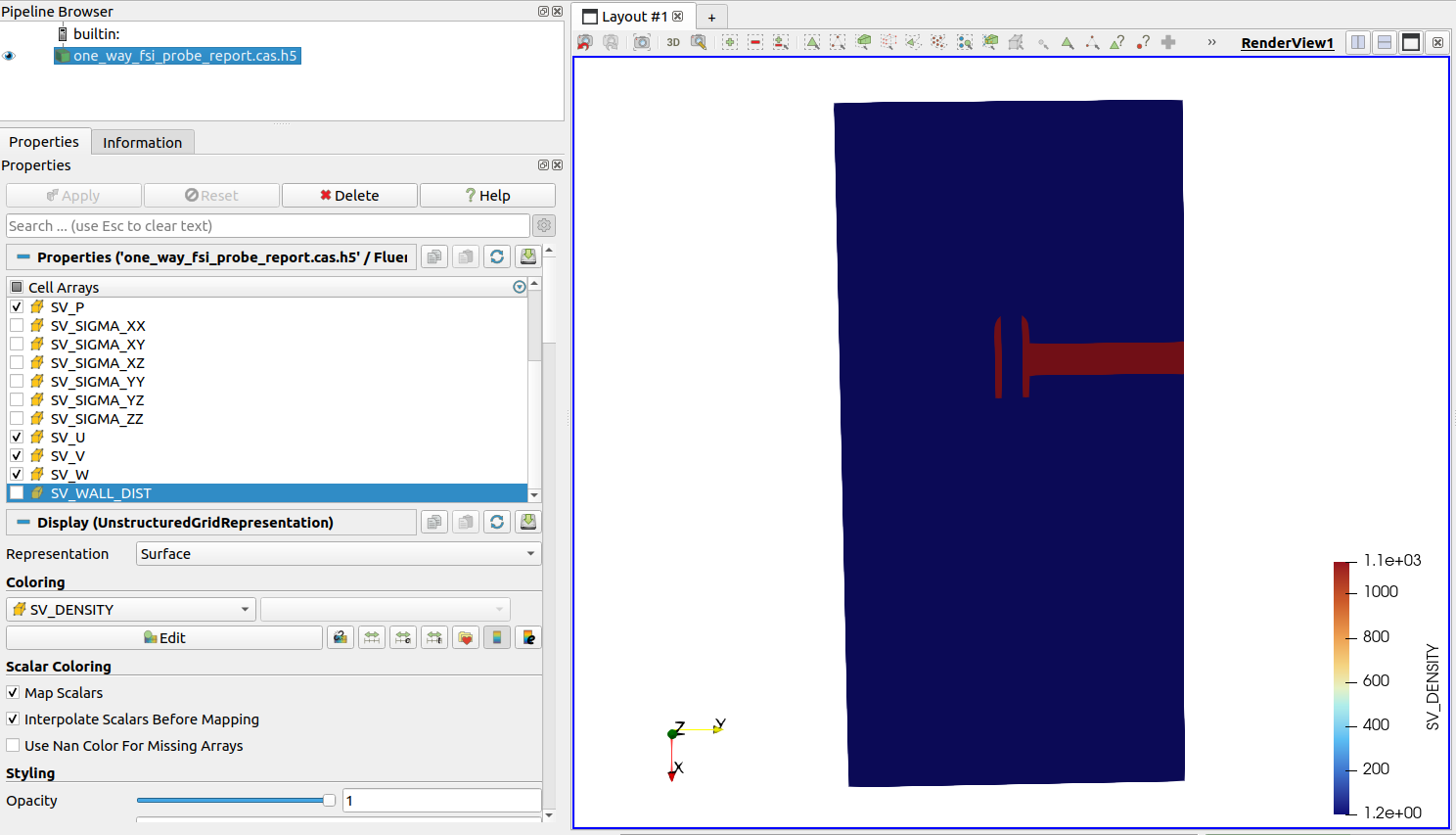
Task: Enable the SV_SIGMA_XX cell array checkbox
Action: pyautogui.click(x=17, y=326)
